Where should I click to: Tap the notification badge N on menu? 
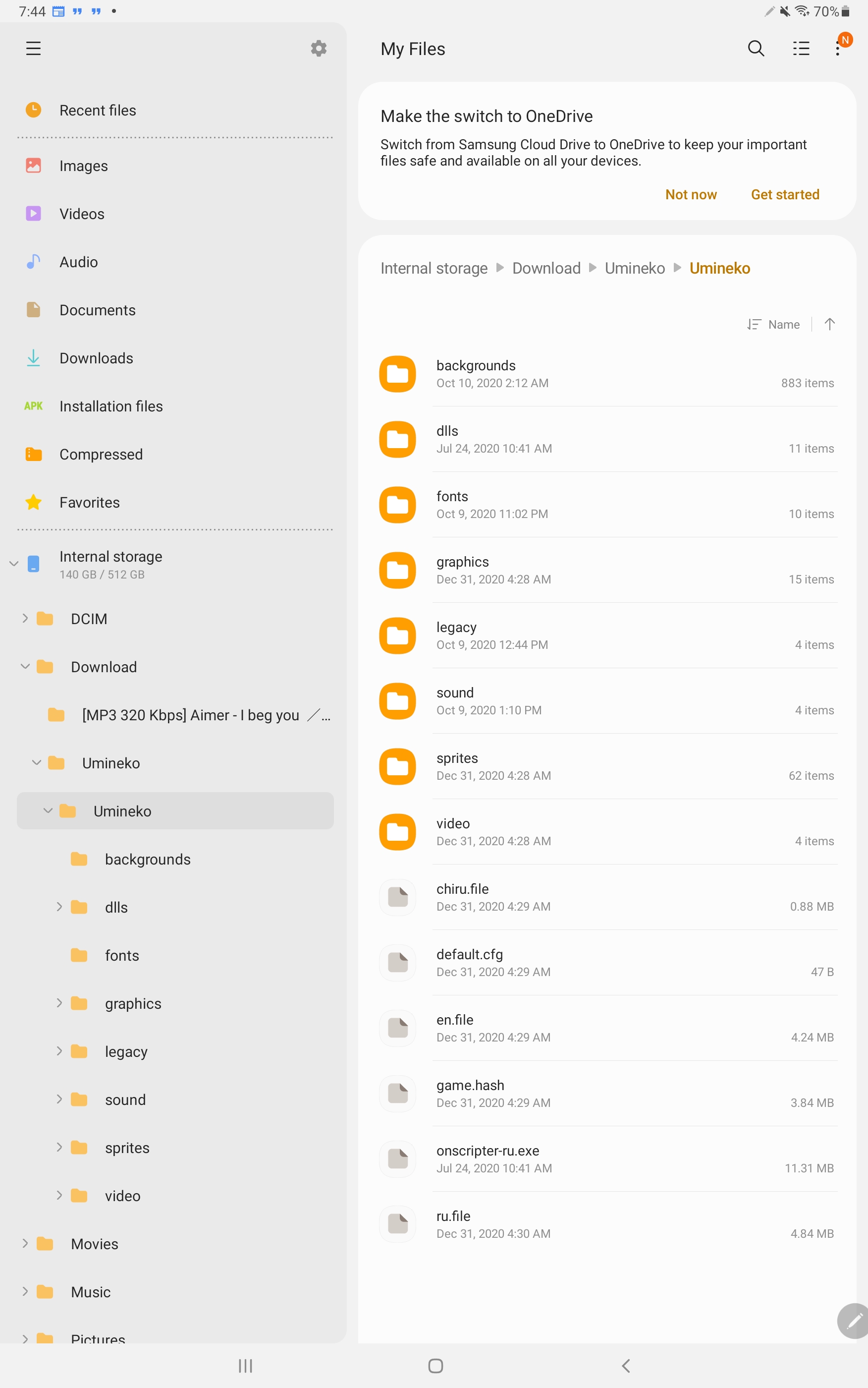844,40
